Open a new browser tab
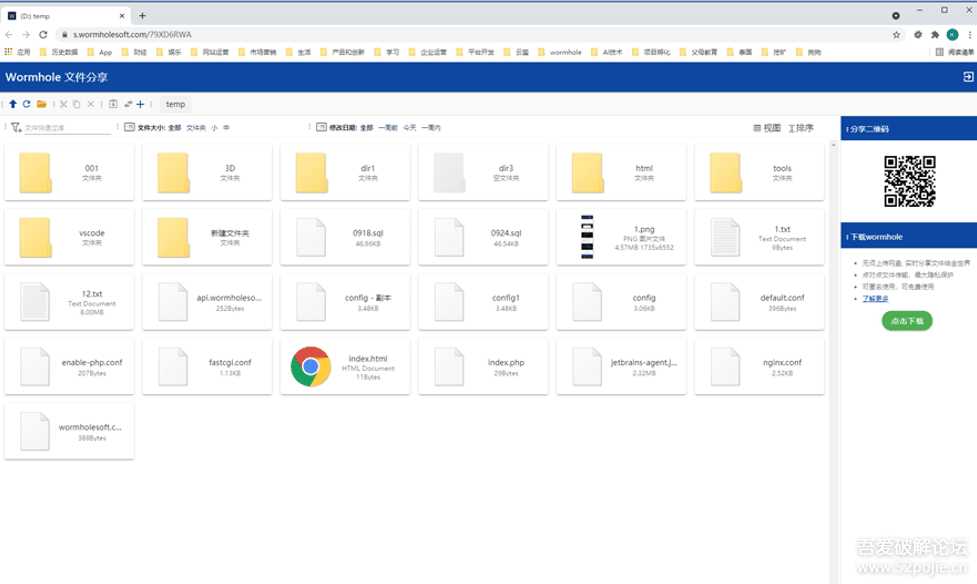 (142, 16)
